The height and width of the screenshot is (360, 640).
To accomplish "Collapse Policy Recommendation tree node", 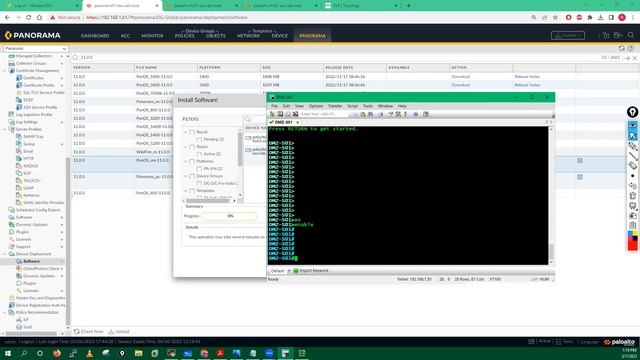I will pos(5,313).
